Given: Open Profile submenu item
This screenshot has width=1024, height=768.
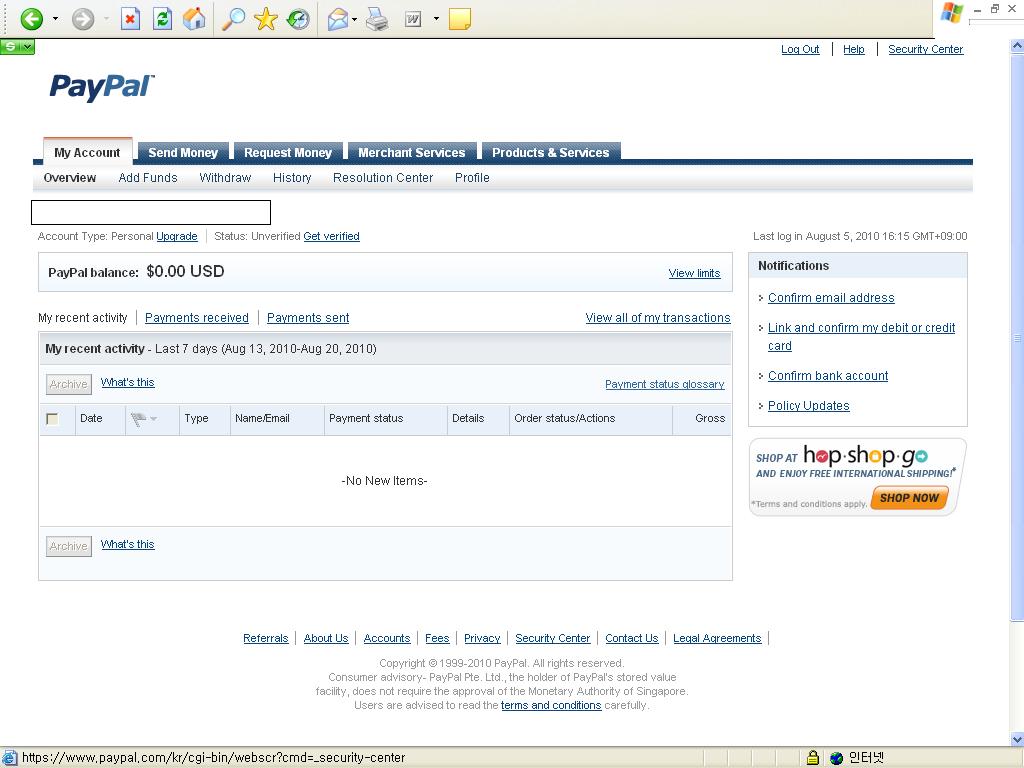Looking at the screenshot, I should pyautogui.click(x=472, y=178).
